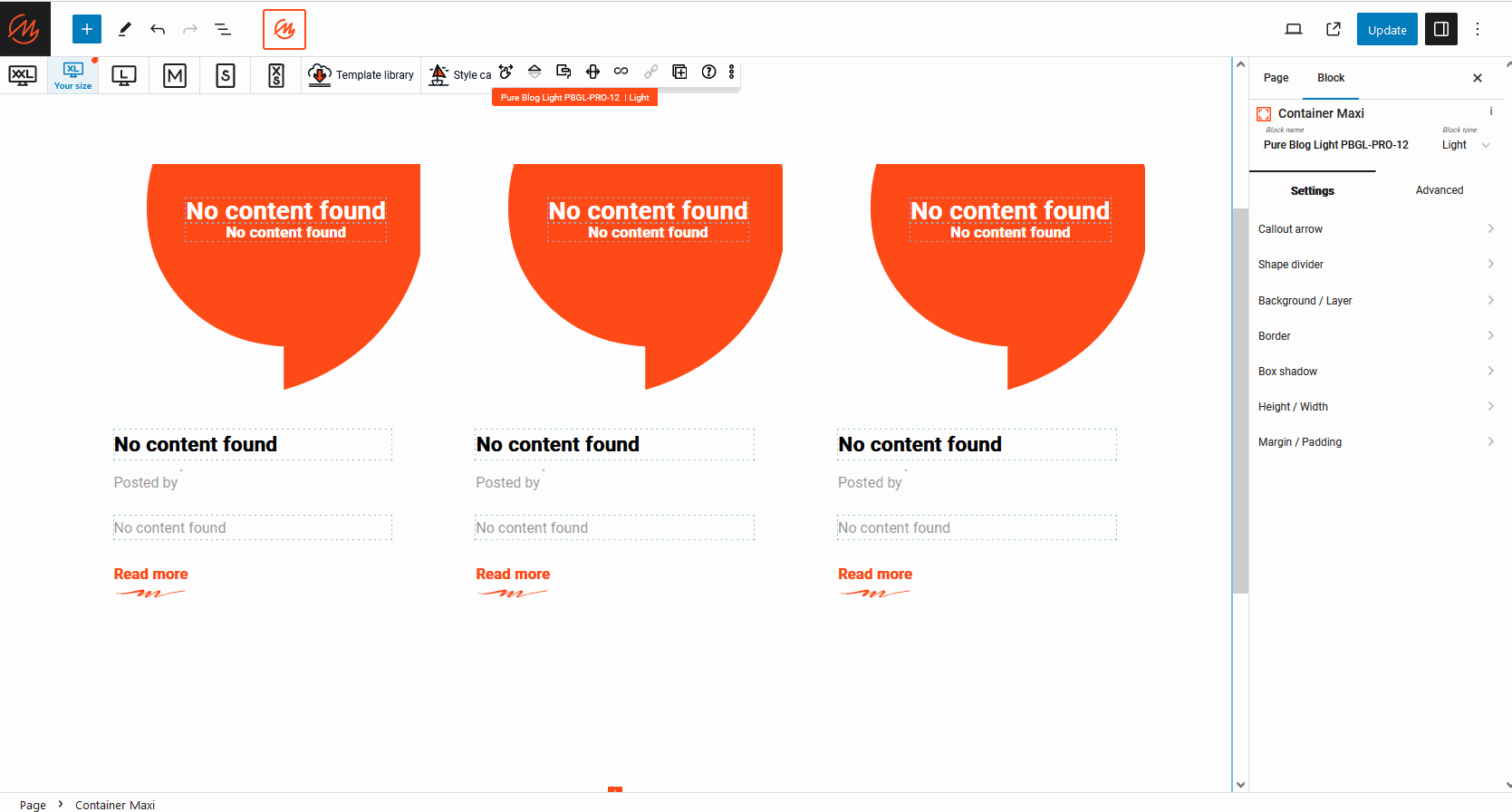Switch to S breakpoint view
The height and width of the screenshot is (812, 1512).
(226, 75)
